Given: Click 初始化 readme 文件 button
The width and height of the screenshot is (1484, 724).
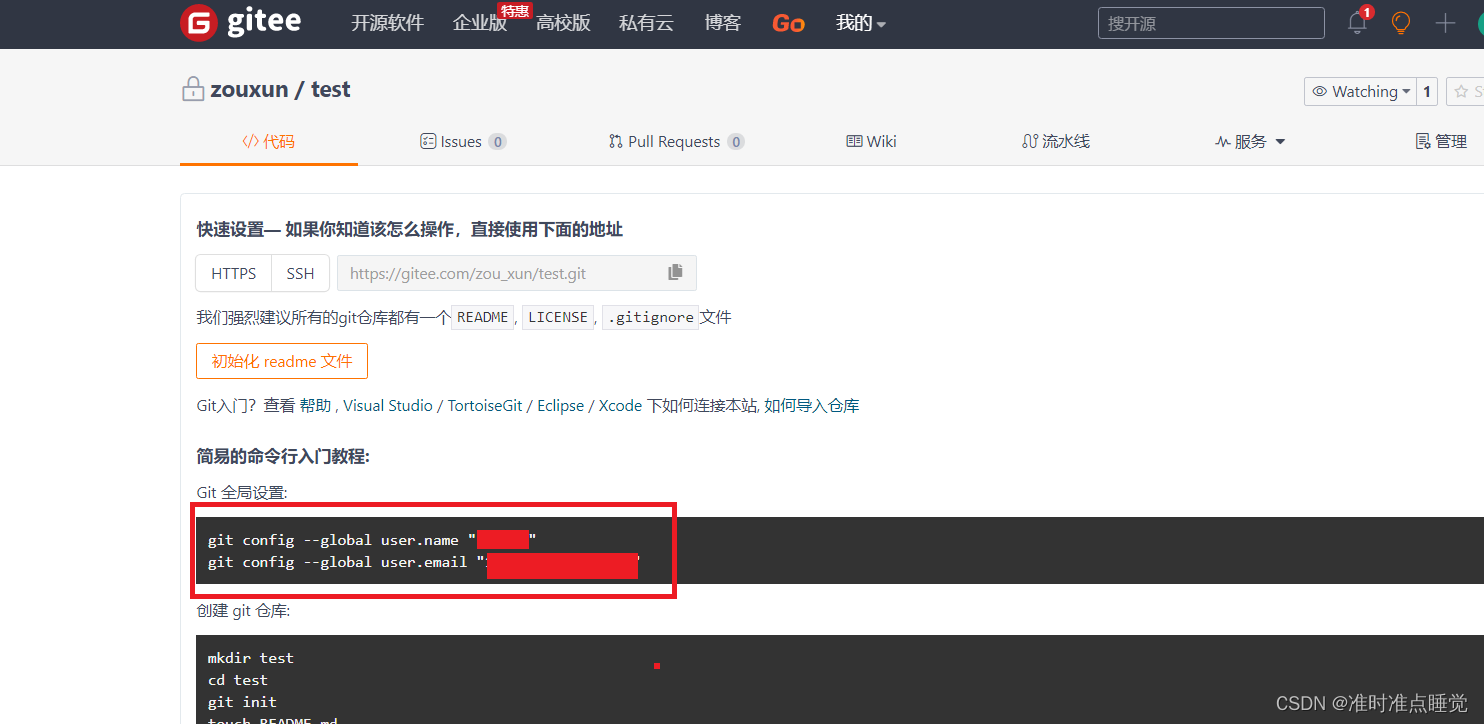Looking at the screenshot, I should click(282, 361).
